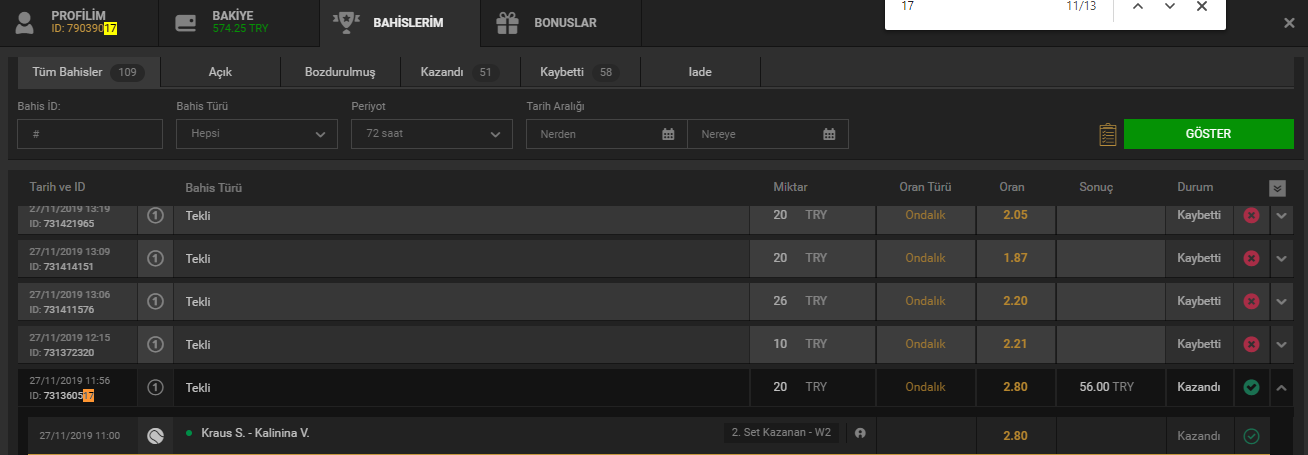Click the clipboard icon beside Göster

click(1107, 134)
